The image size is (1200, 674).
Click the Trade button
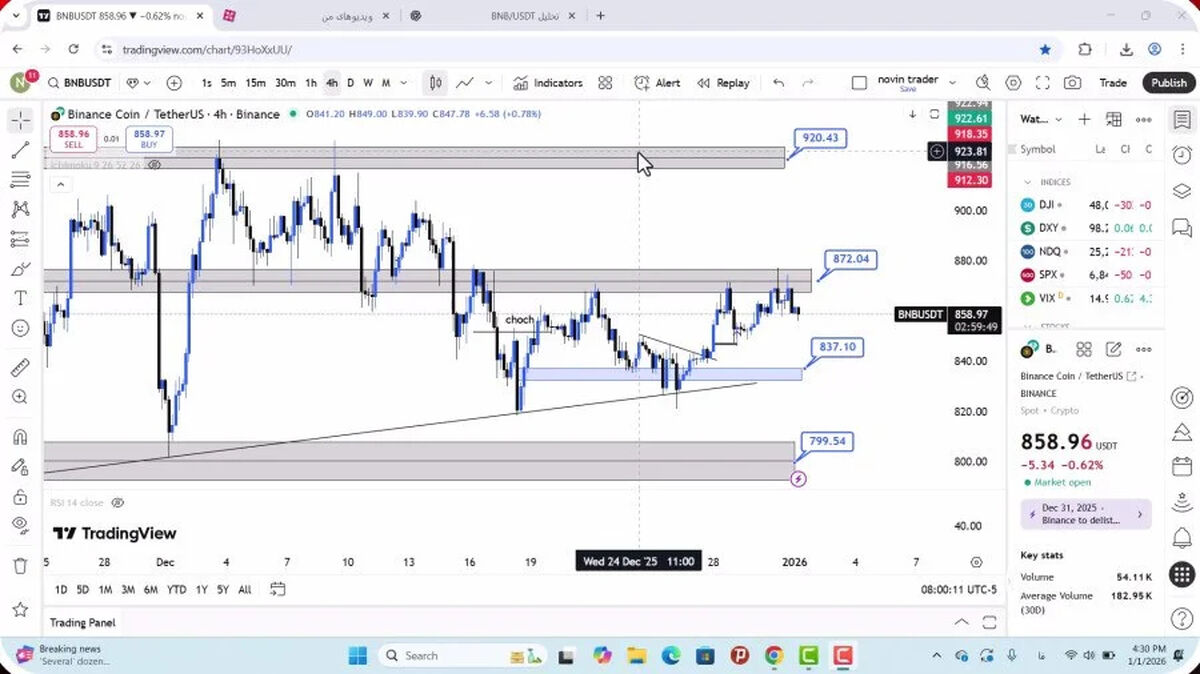(x=1112, y=83)
